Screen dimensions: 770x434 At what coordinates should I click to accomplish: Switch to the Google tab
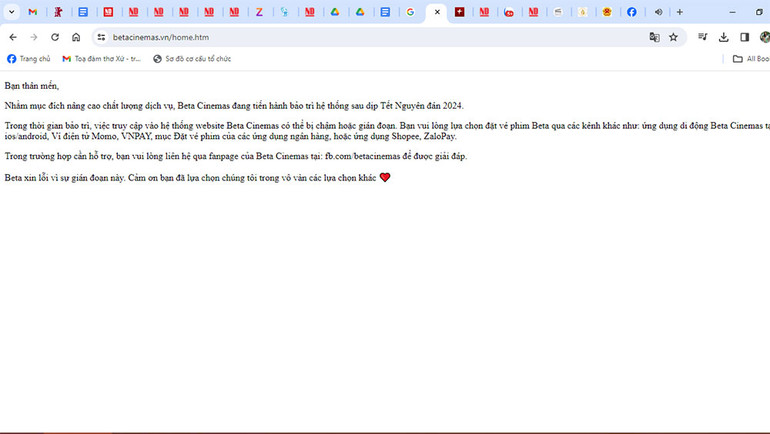410,12
